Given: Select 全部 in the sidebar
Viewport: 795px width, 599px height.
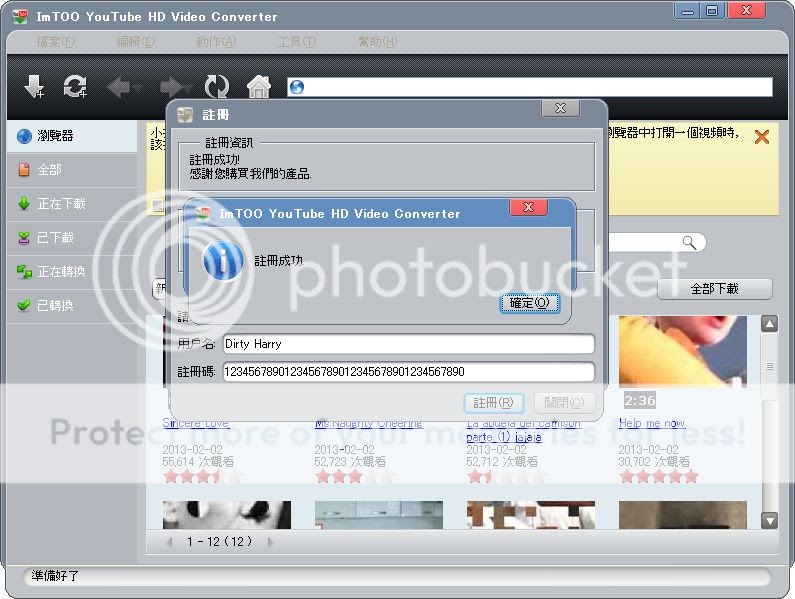Looking at the screenshot, I should click(72, 170).
